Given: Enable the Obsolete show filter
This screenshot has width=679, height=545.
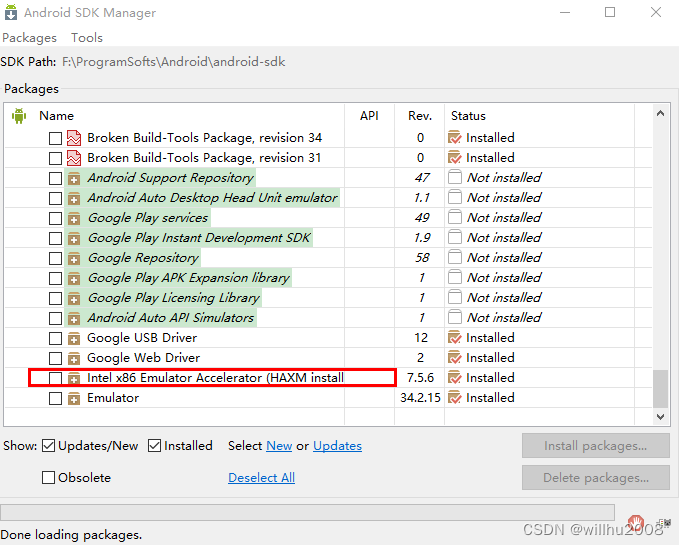Looking at the screenshot, I should [x=48, y=477].
